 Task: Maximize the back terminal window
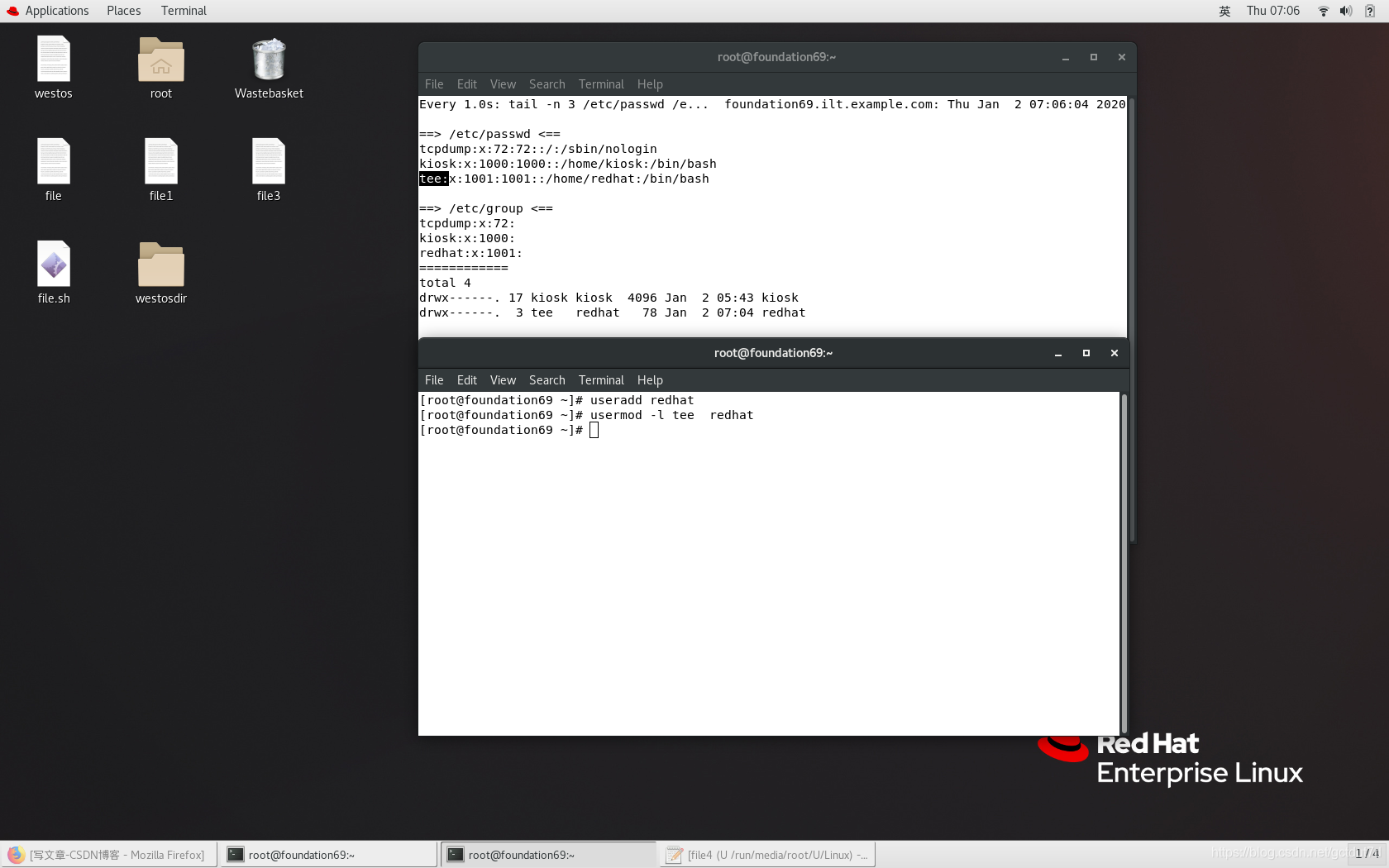tap(1094, 57)
